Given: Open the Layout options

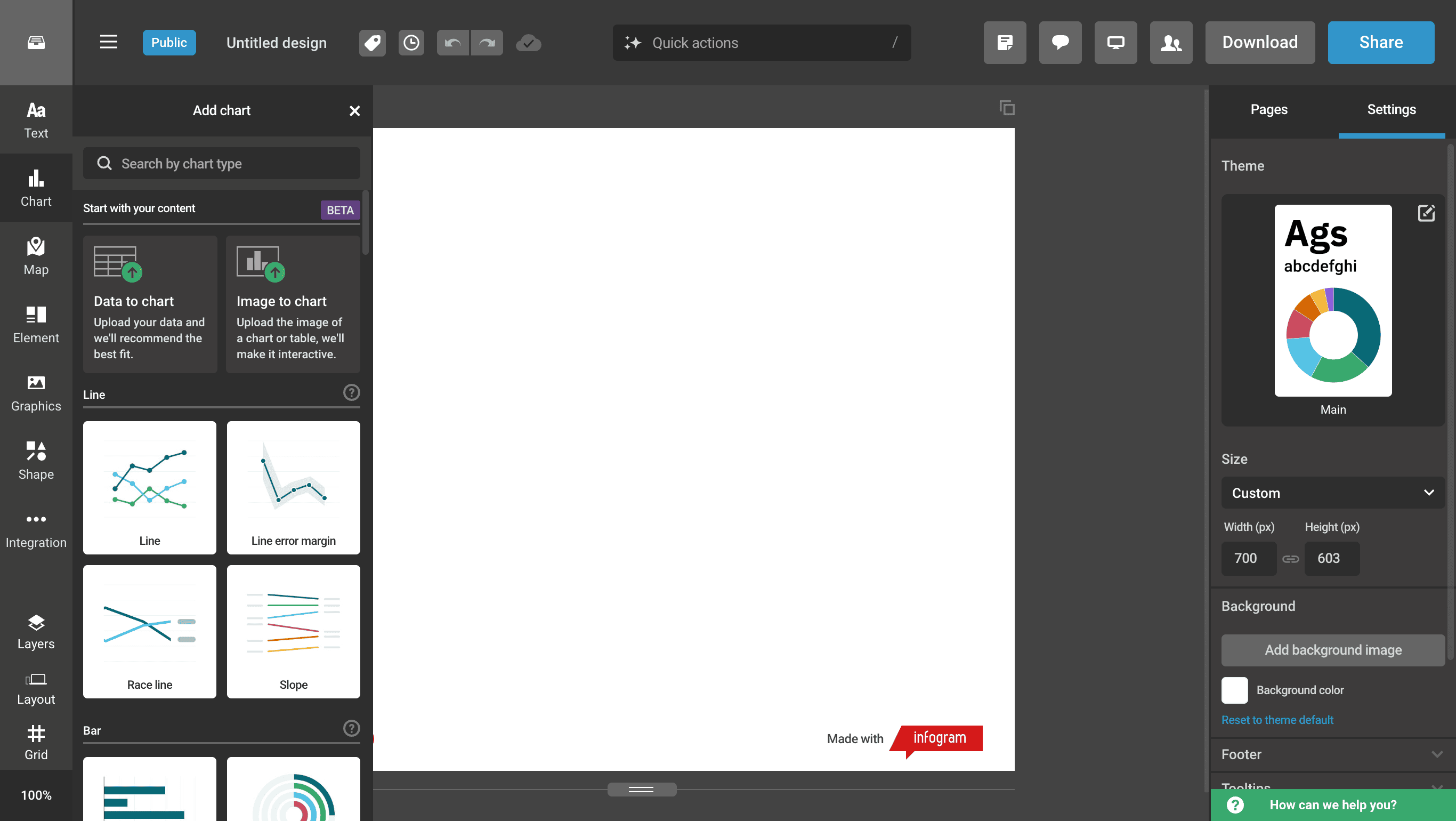Looking at the screenshot, I should 36,688.
